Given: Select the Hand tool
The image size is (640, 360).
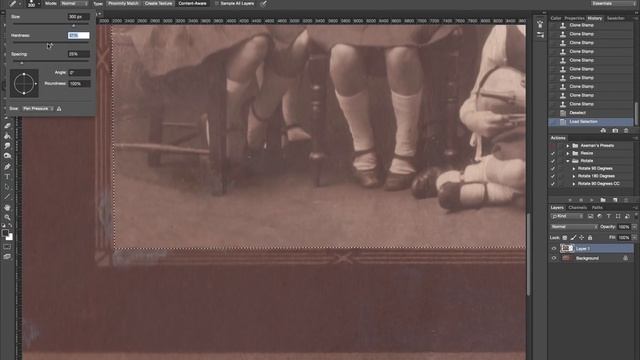Looking at the screenshot, I should pos(7,208).
